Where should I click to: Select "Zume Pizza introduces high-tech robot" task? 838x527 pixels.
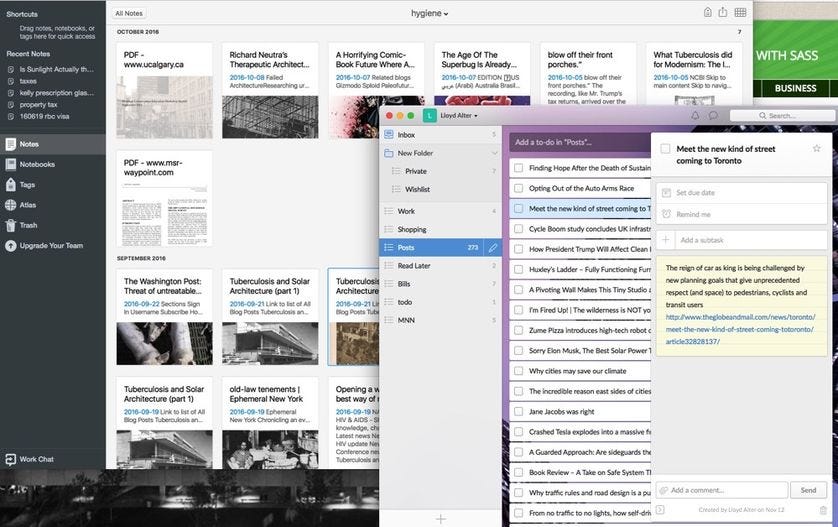click(x=580, y=330)
